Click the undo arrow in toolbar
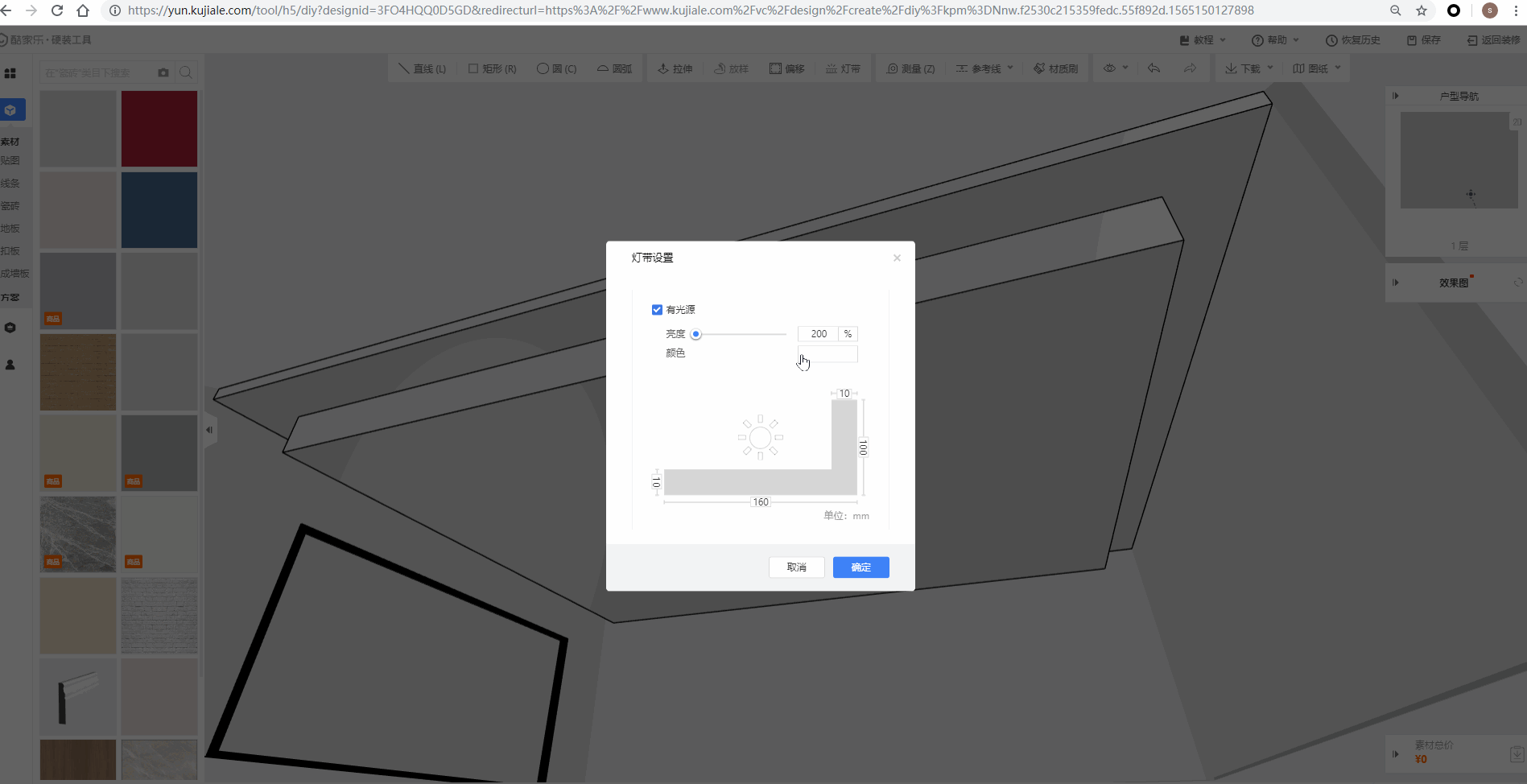1527x784 pixels. point(1154,68)
